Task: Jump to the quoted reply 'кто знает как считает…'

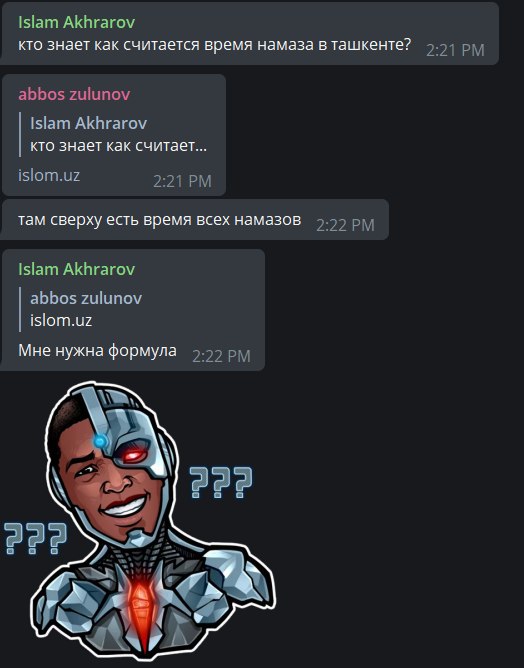Action: pos(113,135)
